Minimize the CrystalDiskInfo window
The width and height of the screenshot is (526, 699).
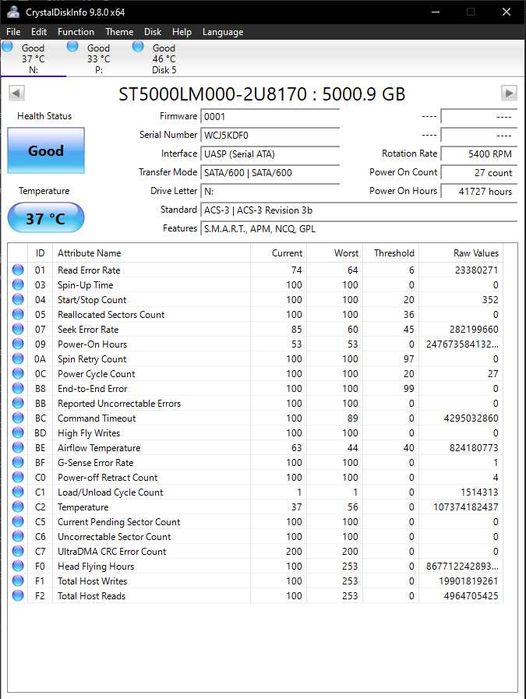pos(436,12)
